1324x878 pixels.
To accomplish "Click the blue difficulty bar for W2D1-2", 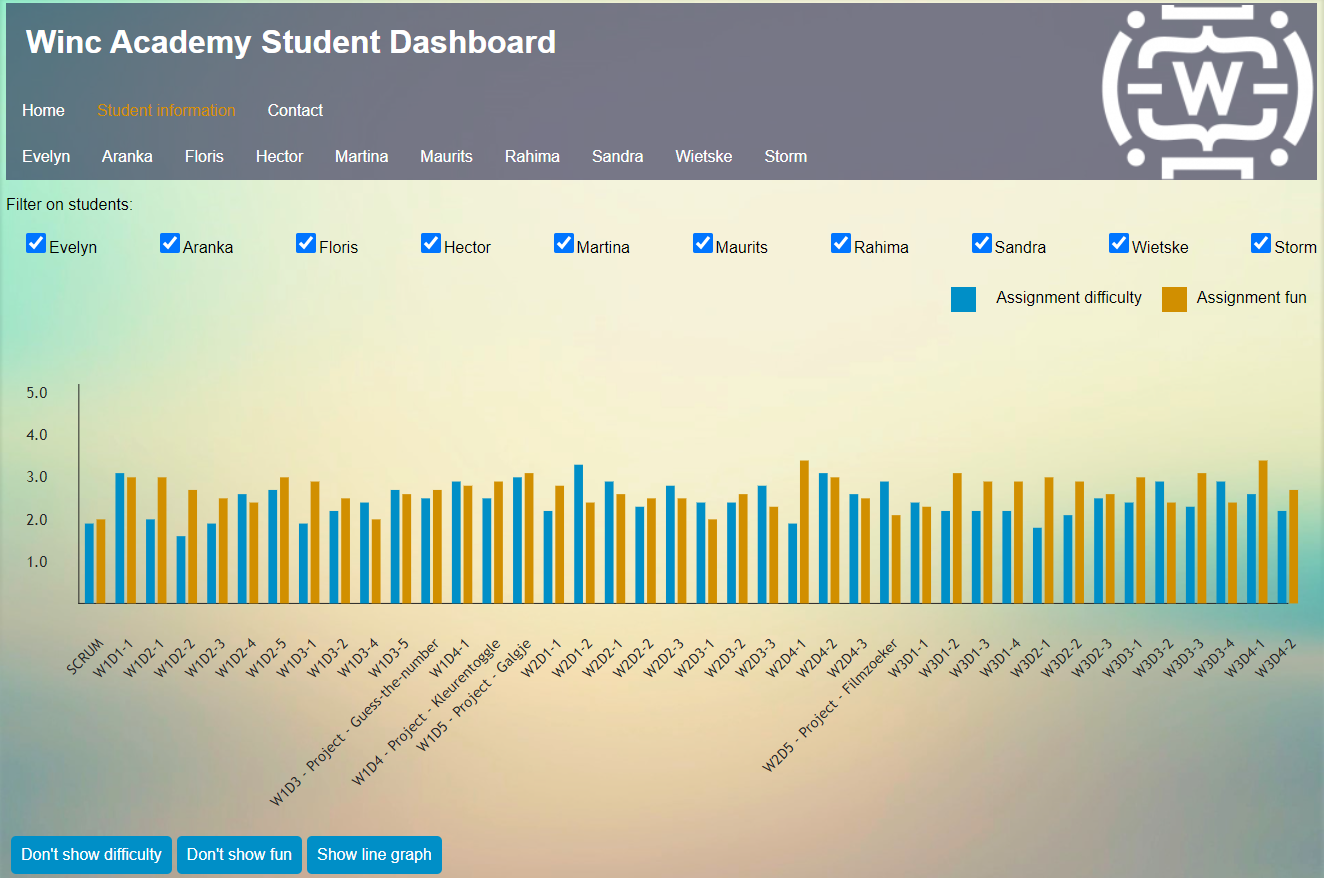I will point(579,534).
